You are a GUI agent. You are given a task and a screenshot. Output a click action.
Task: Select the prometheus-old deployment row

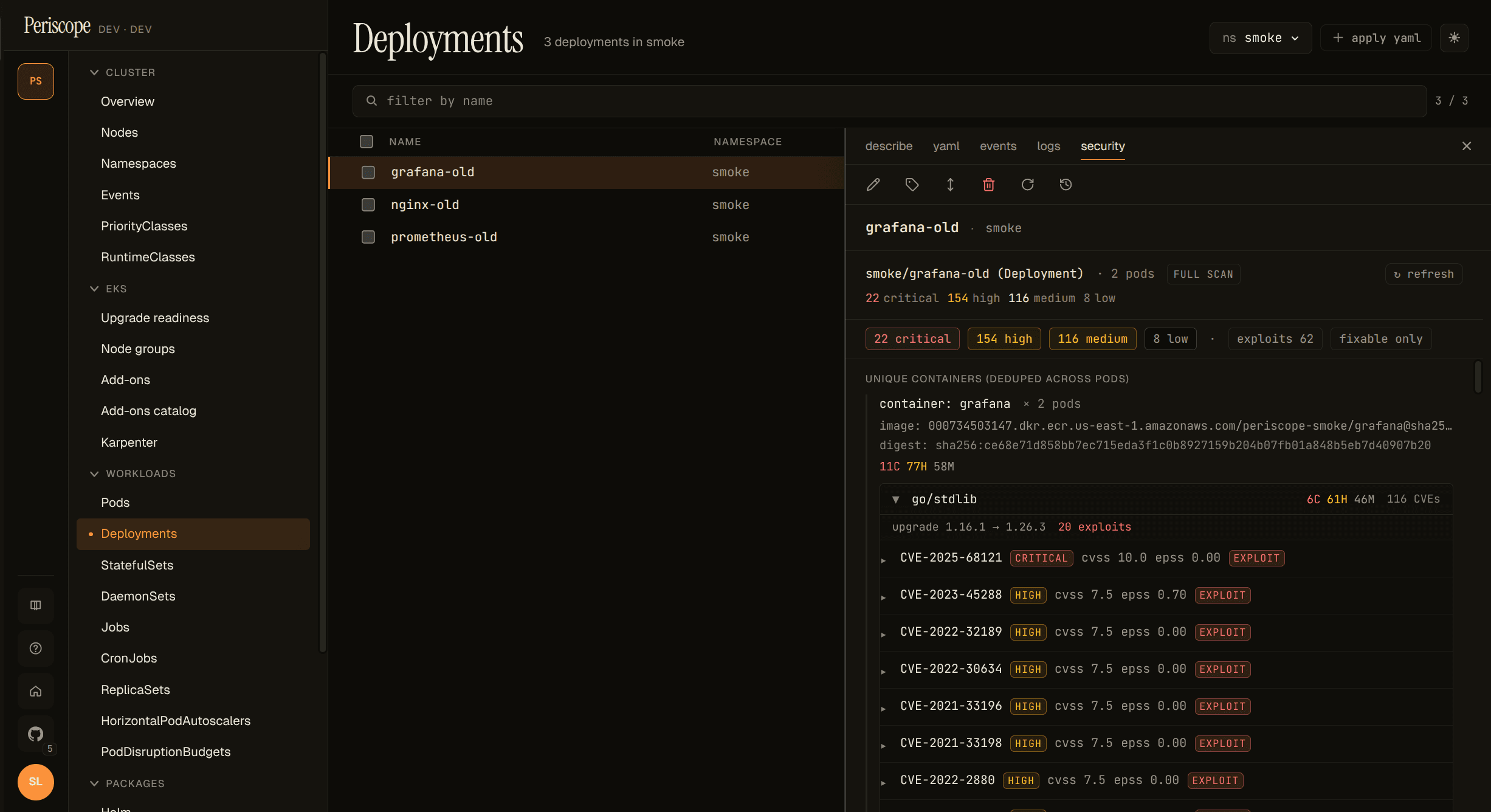[x=587, y=237]
